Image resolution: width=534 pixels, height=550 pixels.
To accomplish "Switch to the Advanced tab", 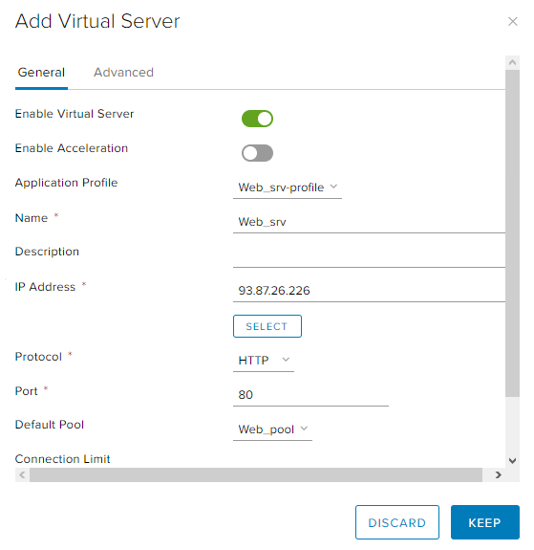I will coord(124,72).
